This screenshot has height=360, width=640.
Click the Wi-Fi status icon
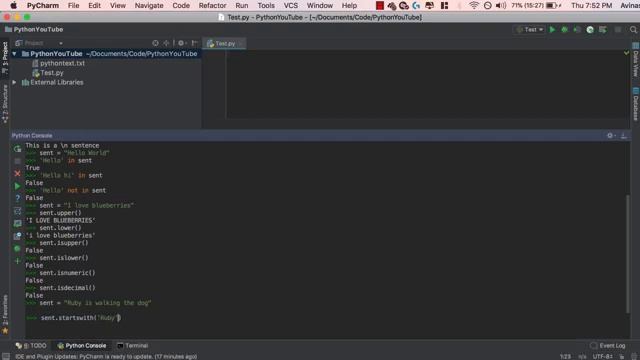click(473, 5)
